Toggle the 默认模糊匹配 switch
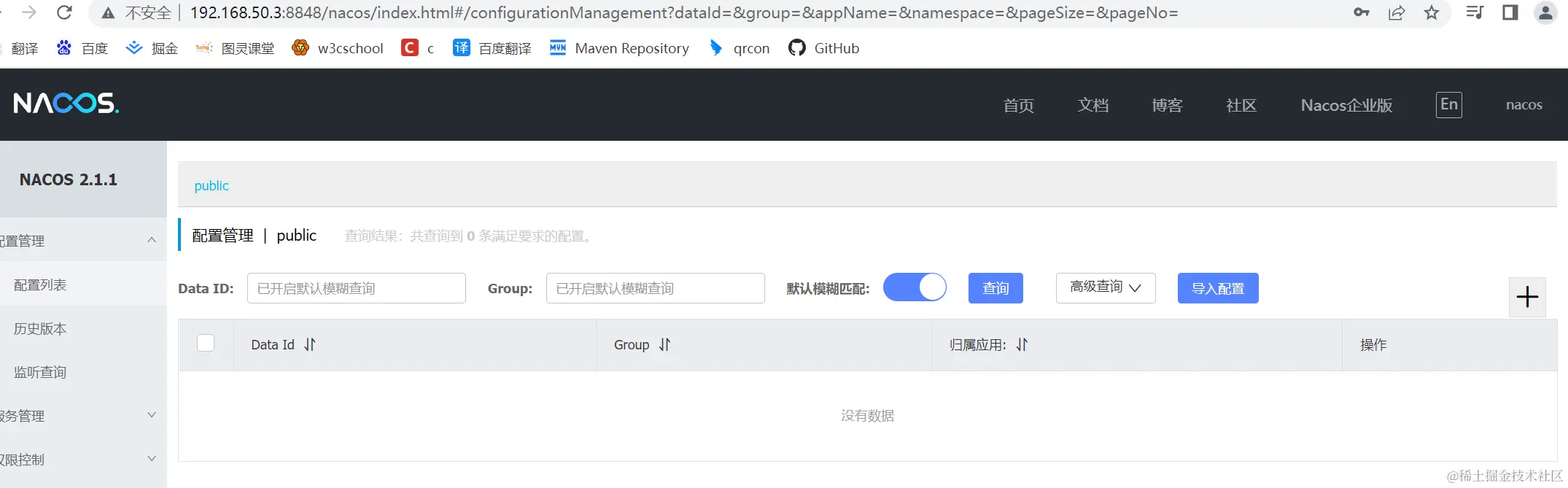Screen dimensions: 1568x488 tap(915, 287)
